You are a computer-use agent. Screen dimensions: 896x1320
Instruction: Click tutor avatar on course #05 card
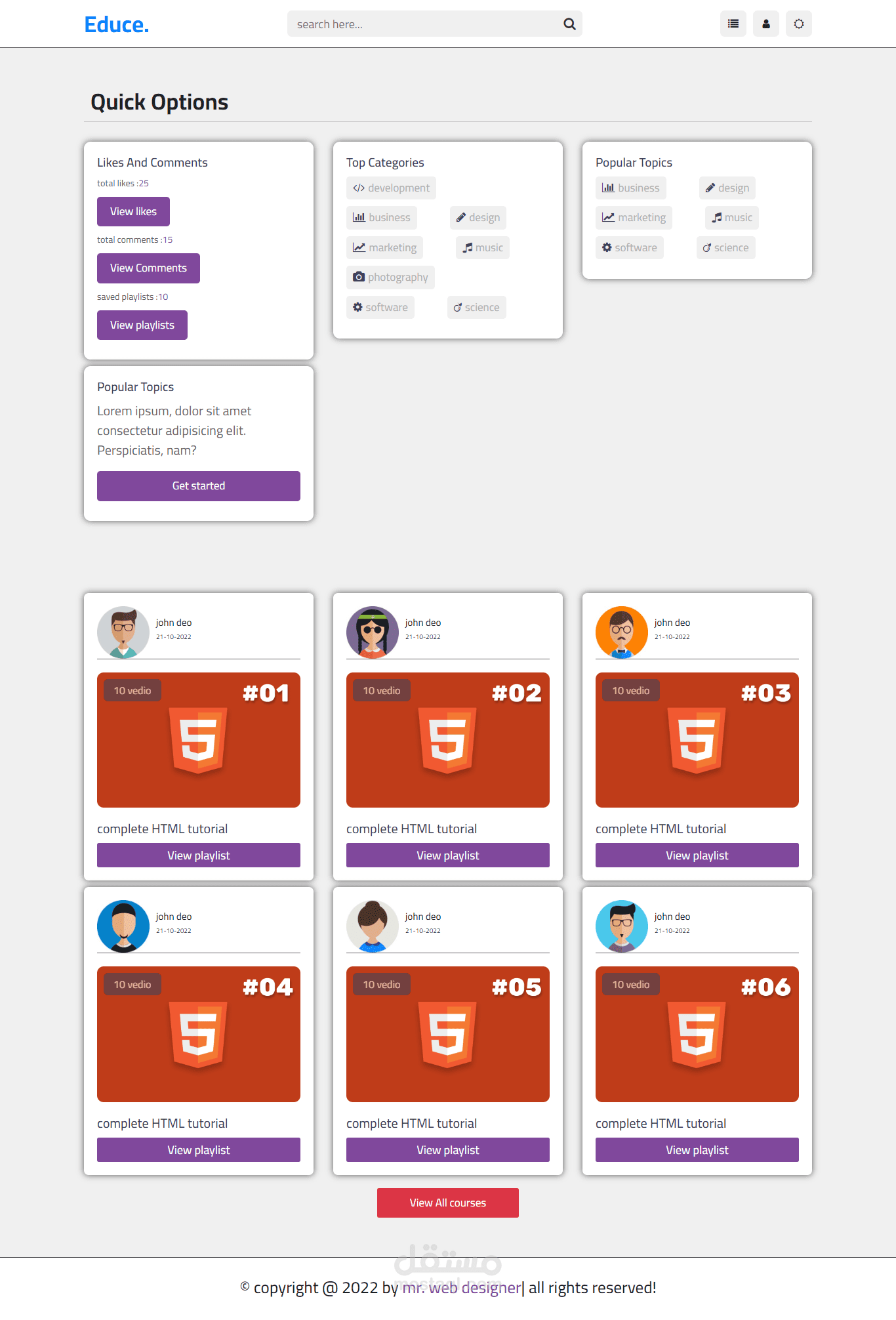pyautogui.click(x=373, y=926)
